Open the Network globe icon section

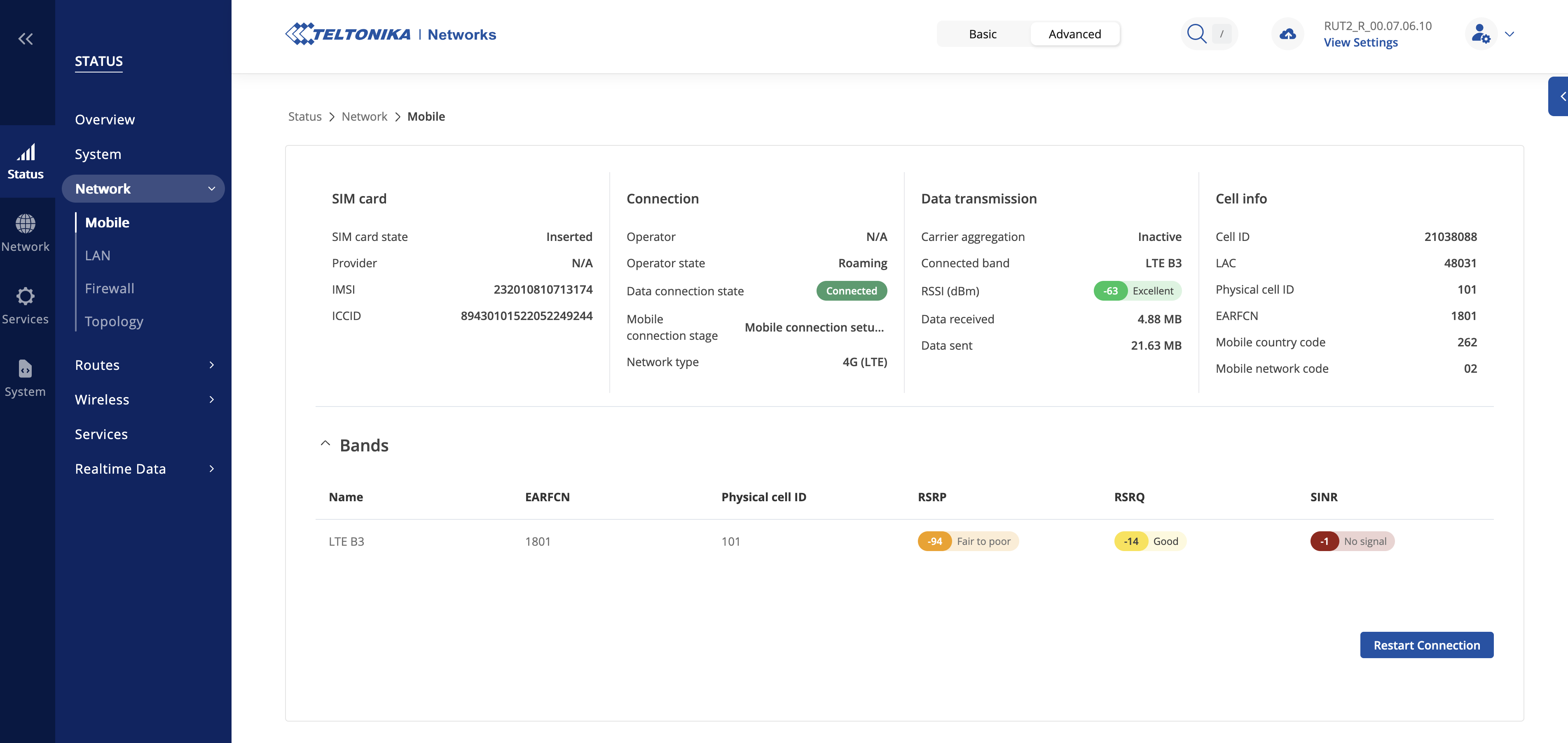coord(25,224)
